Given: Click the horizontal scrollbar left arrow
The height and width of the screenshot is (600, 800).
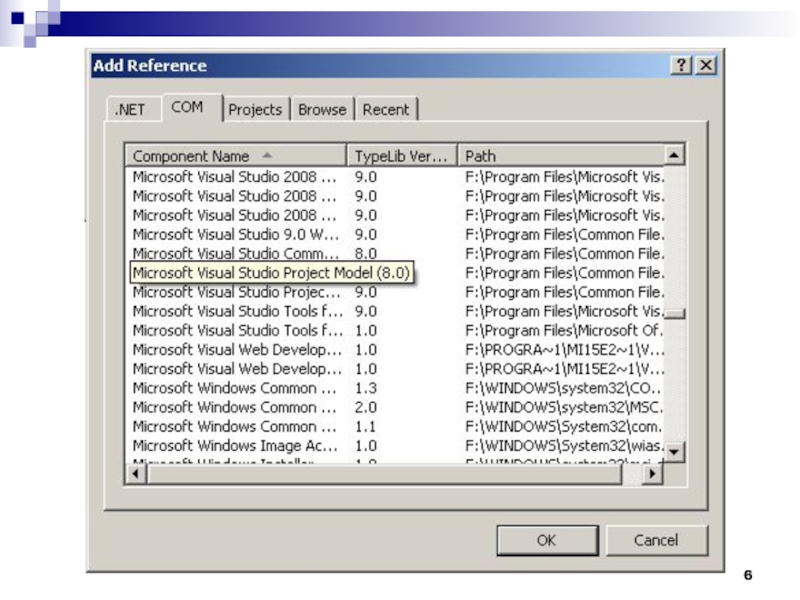Looking at the screenshot, I should click(135, 474).
